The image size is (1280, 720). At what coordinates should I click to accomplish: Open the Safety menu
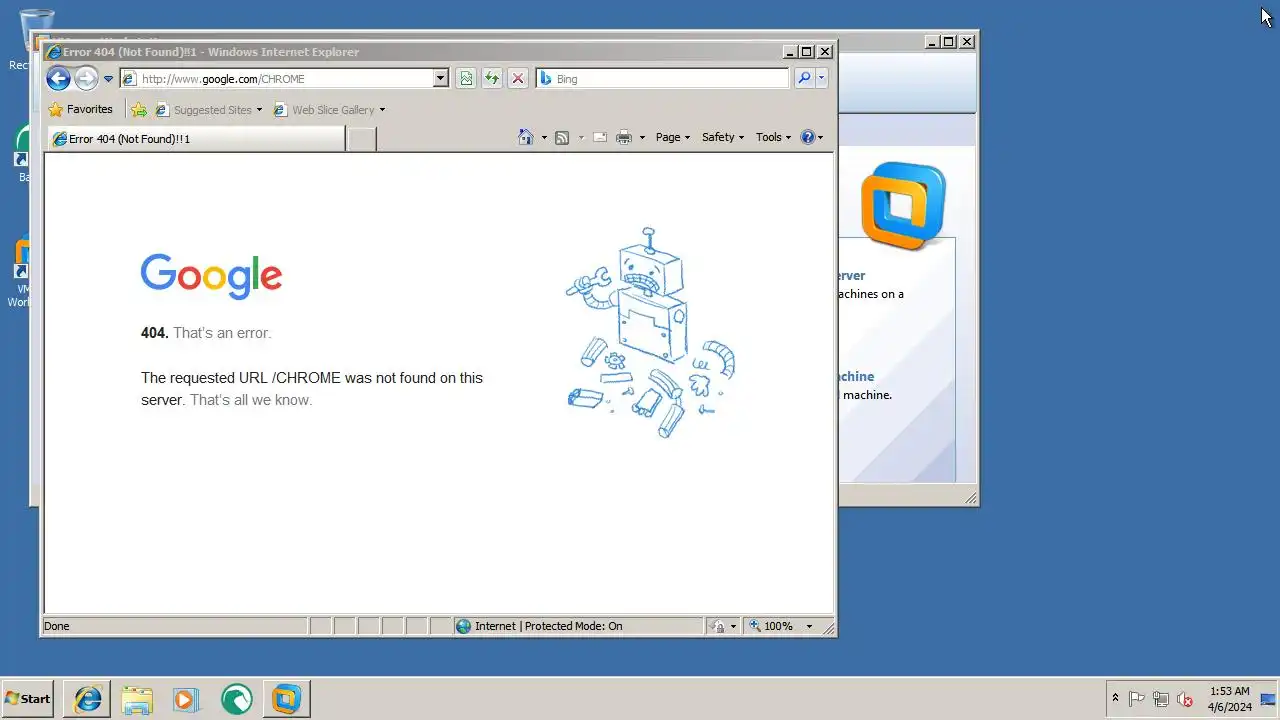click(x=722, y=137)
